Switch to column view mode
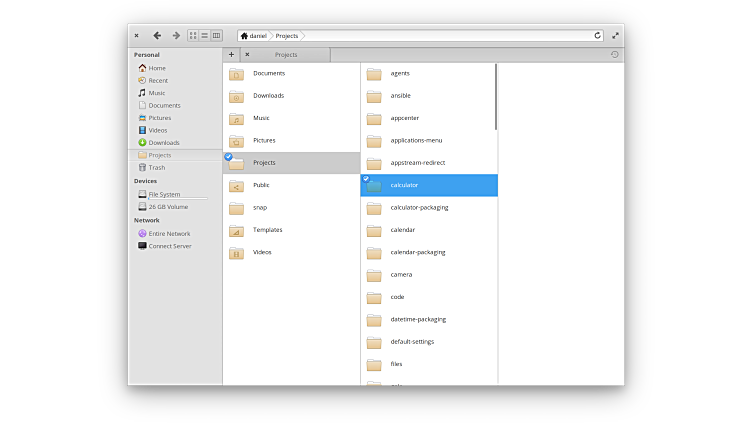 point(216,35)
